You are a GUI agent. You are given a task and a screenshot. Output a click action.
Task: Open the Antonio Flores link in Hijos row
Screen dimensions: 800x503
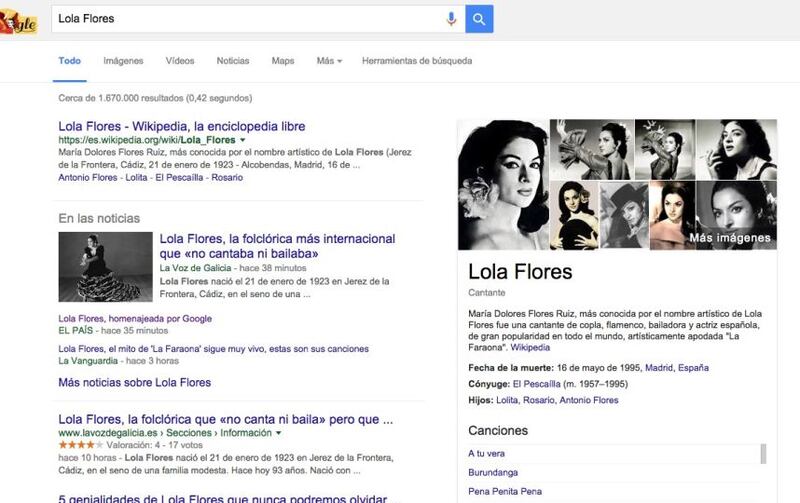pyautogui.click(x=589, y=400)
